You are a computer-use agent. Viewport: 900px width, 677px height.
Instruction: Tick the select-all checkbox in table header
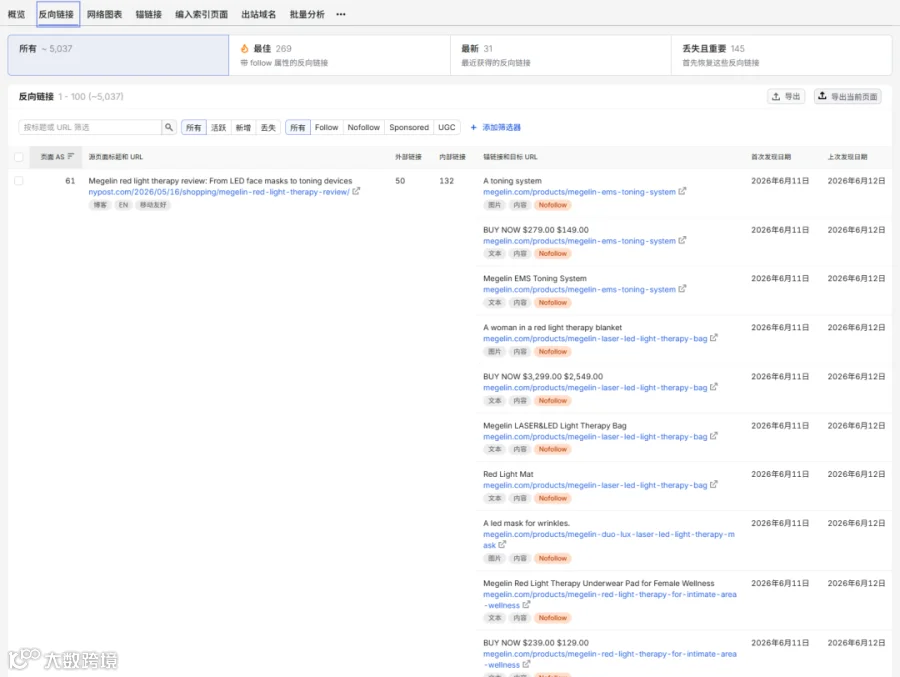coord(18,157)
